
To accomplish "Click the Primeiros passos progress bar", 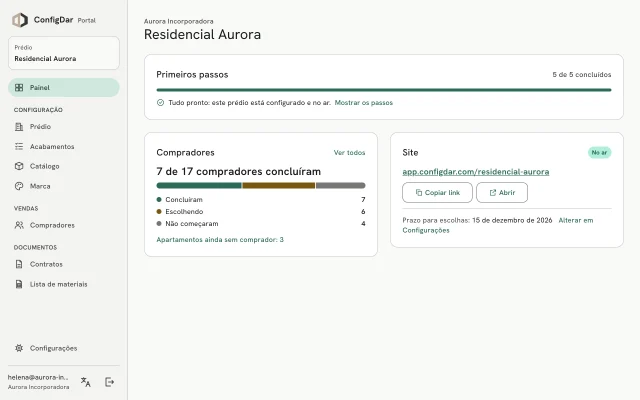I will pyautogui.click(x=384, y=90).
